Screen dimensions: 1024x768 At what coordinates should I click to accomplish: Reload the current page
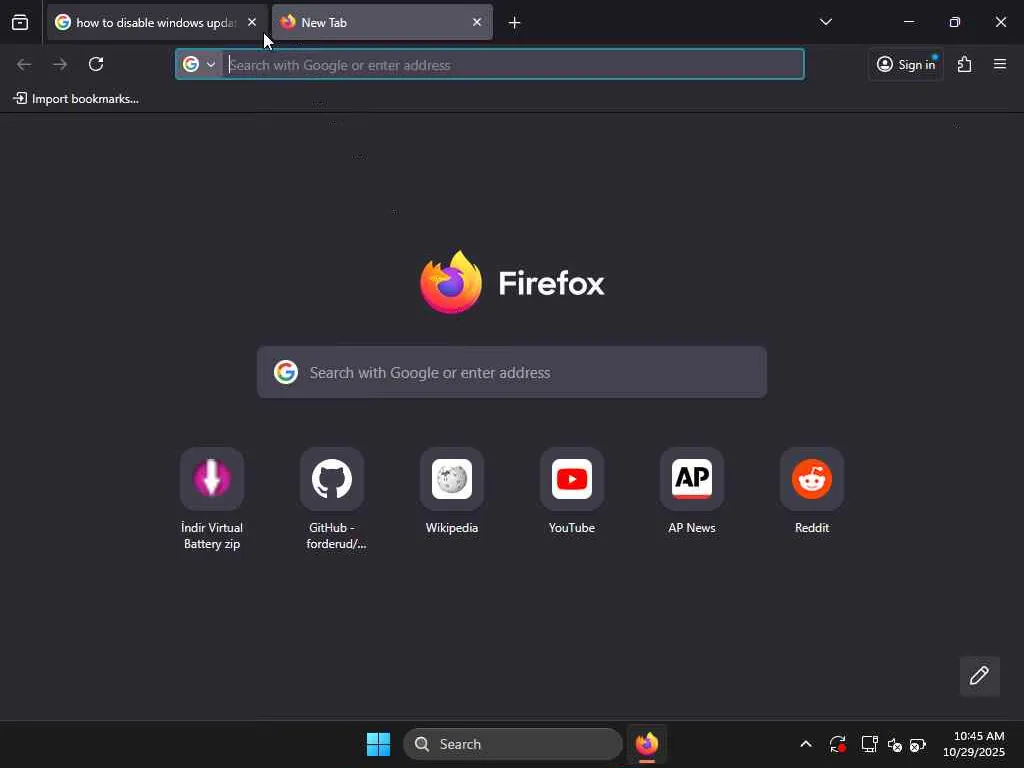tap(96, 64)
